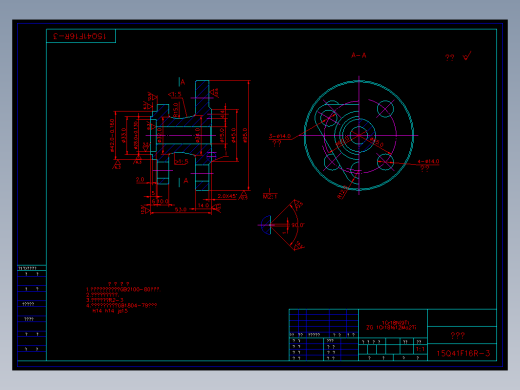This screenshot has width=520, height=390.
Task: Select the upper A cutting-plane marker
Action: click(x=182, y=82)
